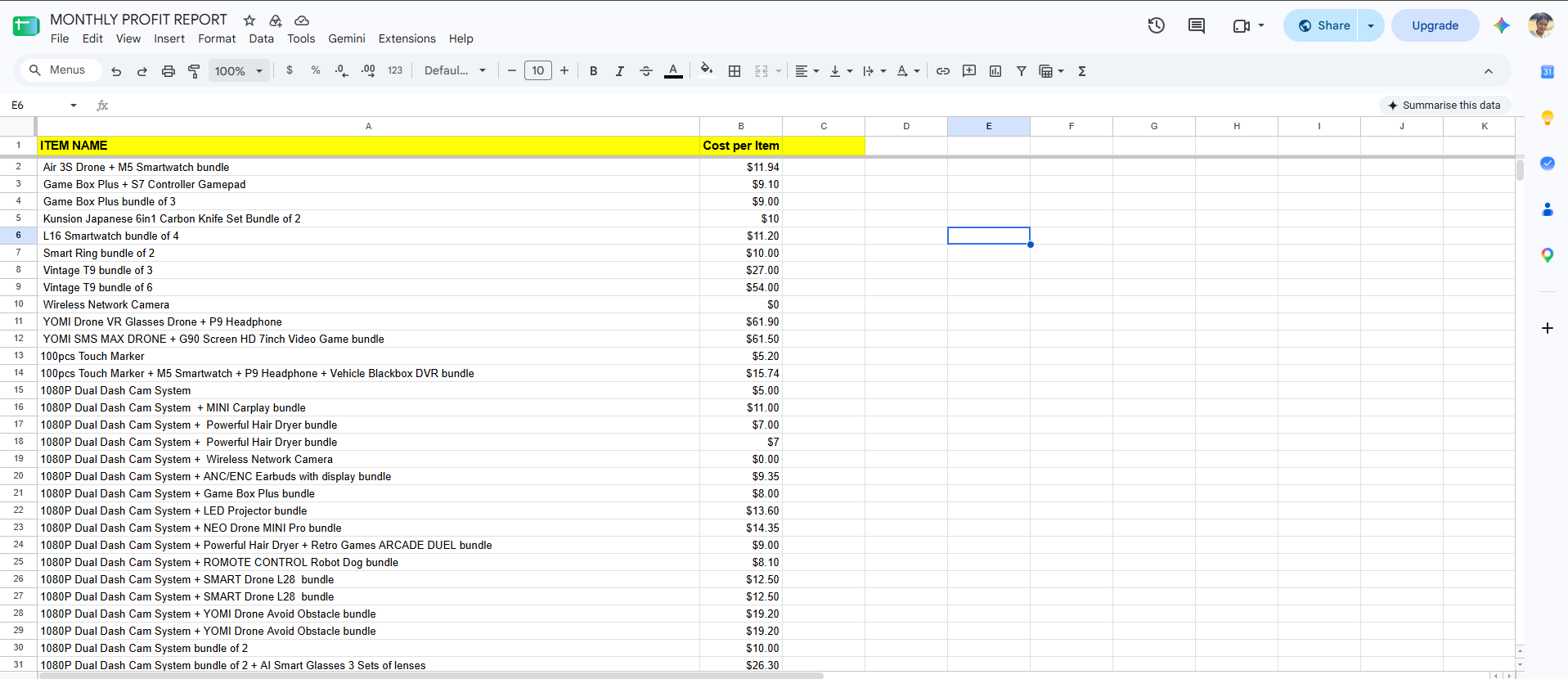This screenshot has height=679, width=1568.
Task: Click Summarise this data button
Action: (x=1444, y=106)
